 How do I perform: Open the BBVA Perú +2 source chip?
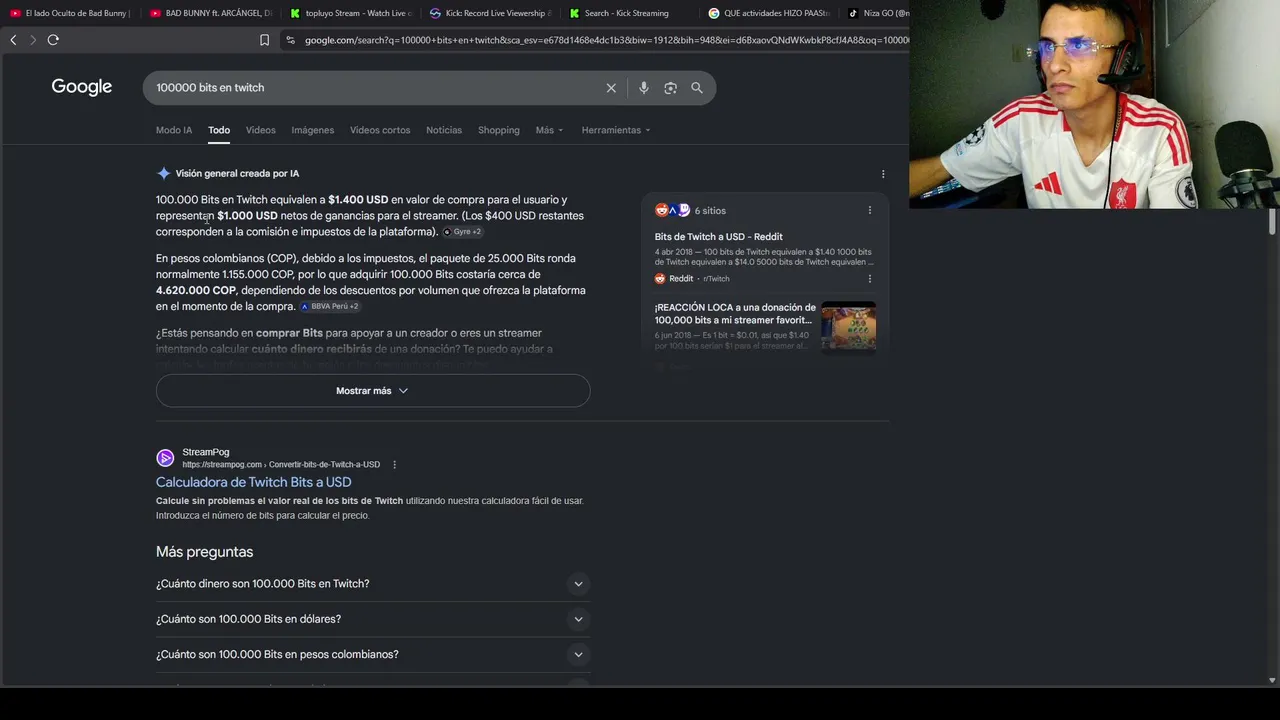329,307
